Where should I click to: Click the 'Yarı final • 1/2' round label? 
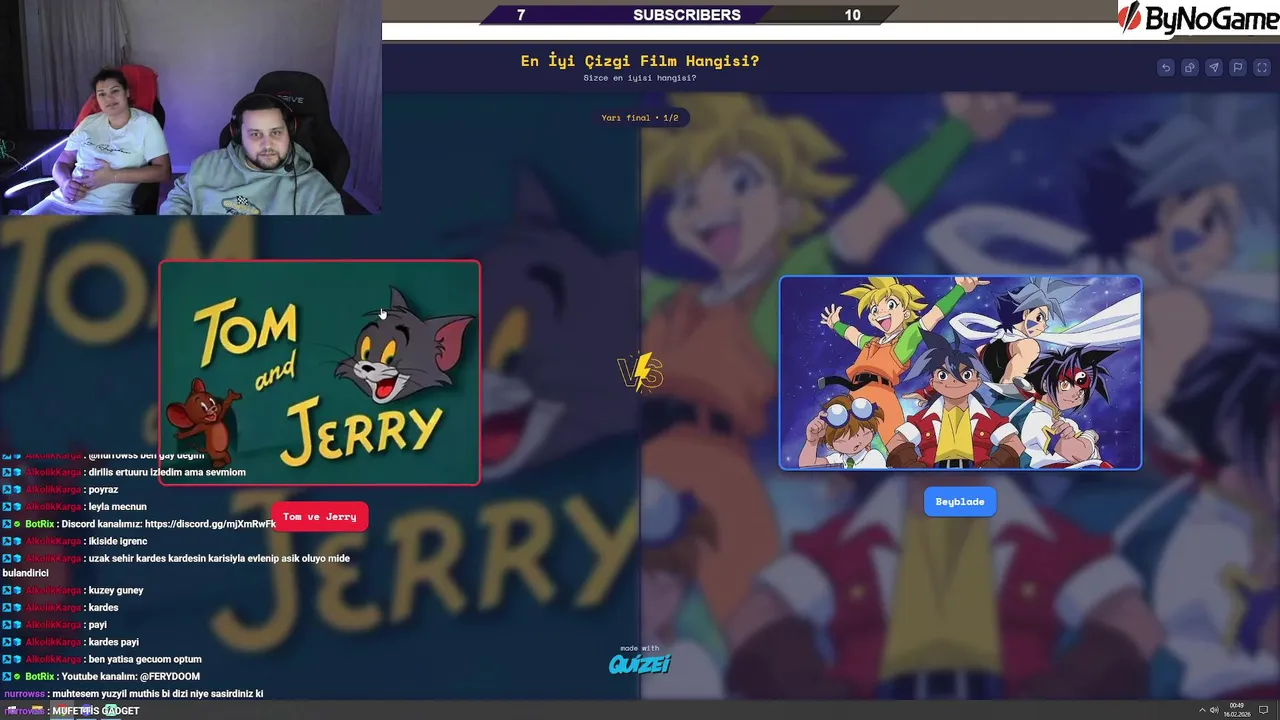(640, 118)
